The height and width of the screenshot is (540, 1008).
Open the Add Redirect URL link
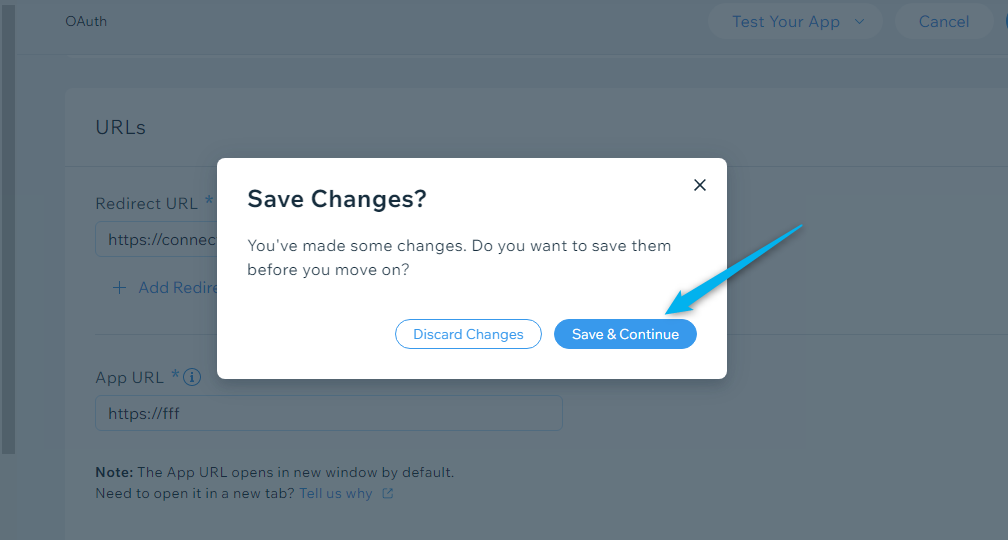177,287
